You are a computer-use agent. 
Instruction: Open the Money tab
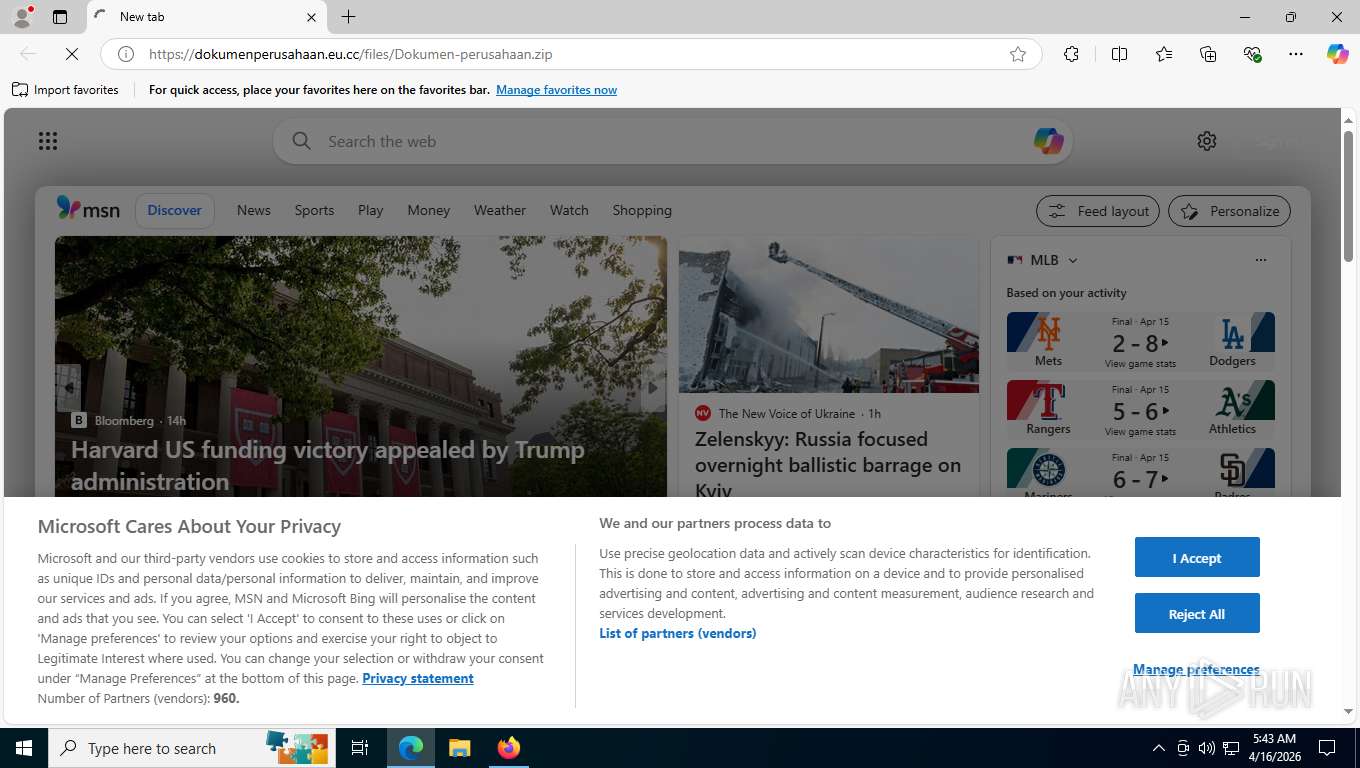tap(429, 210)
